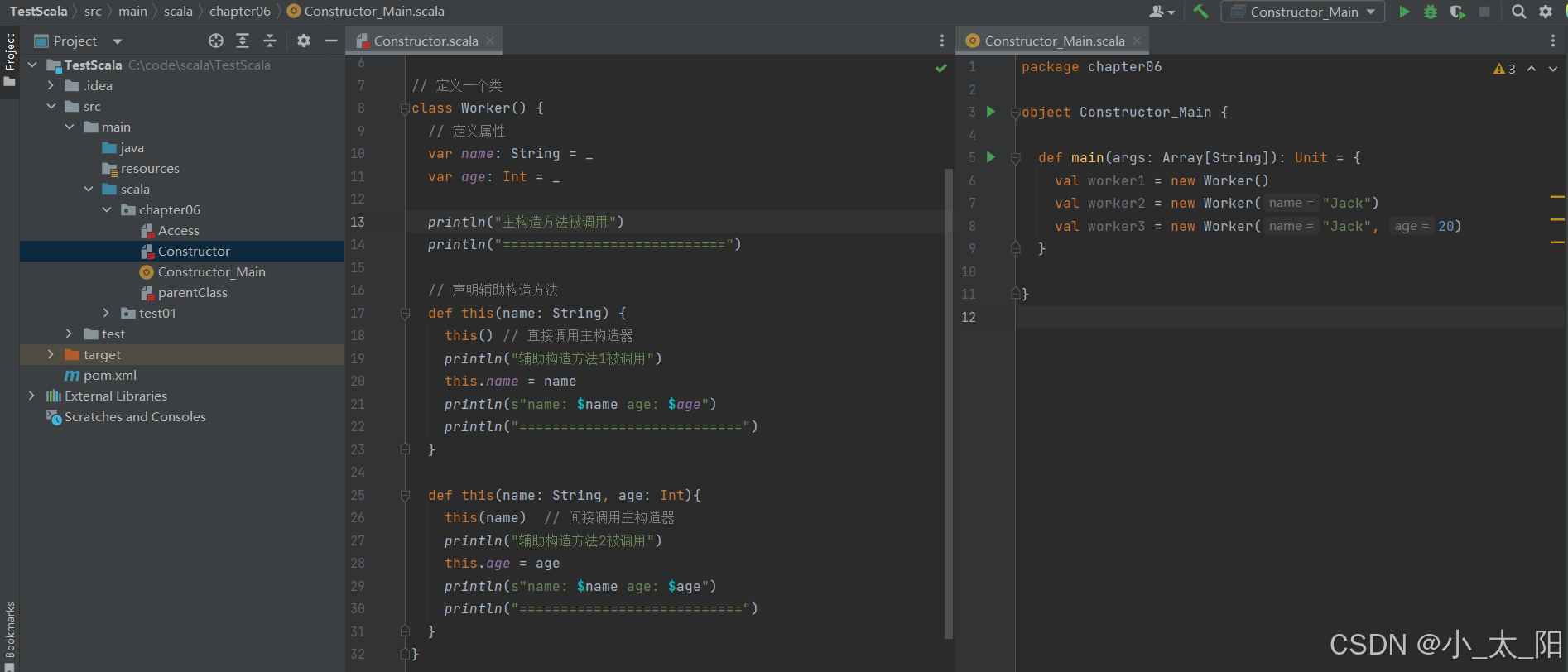Open the Project side tool window tab
Viewport: 1568px width, 672px height.
tap(10, 60)
